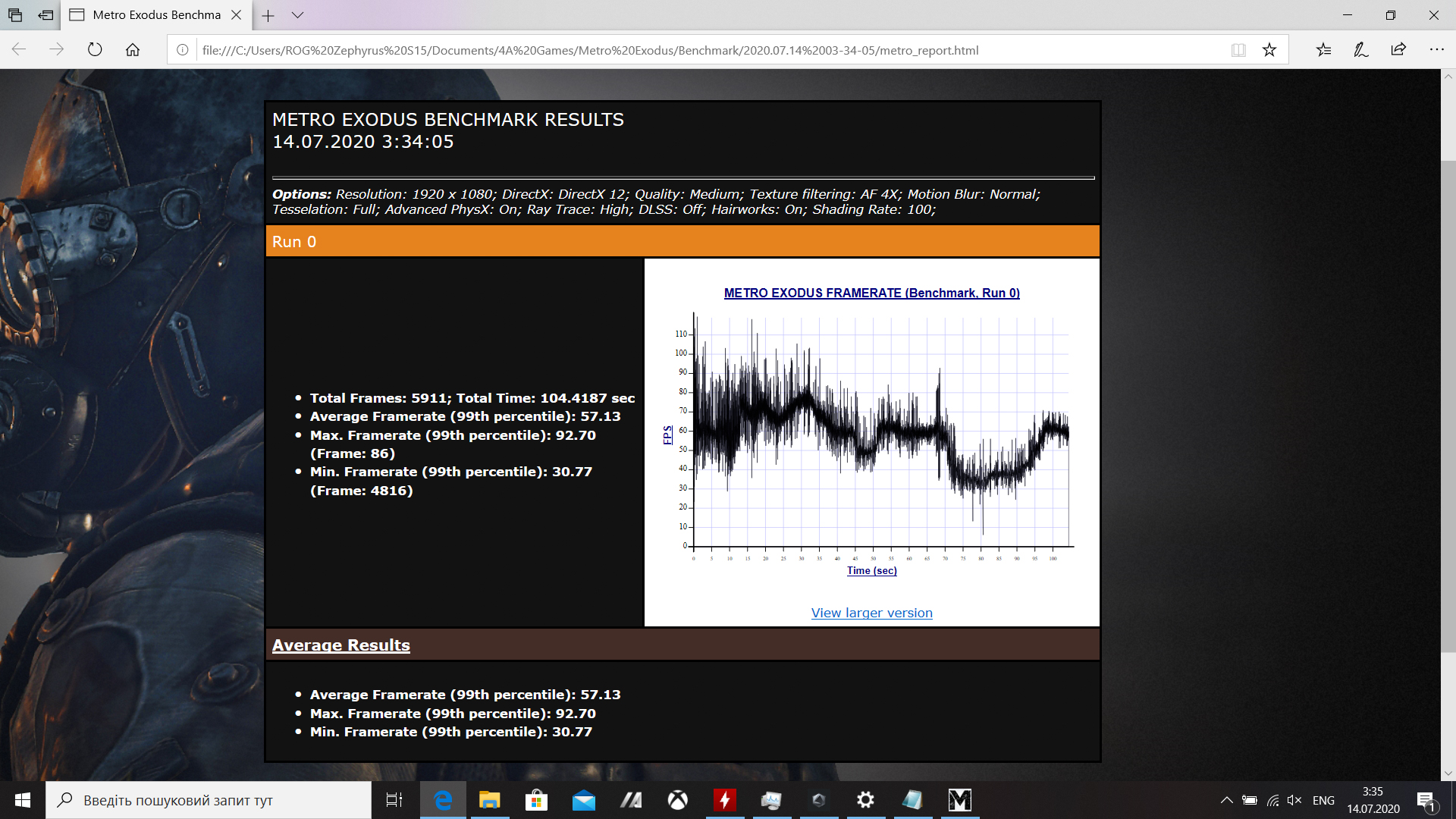This screenshot has width=1456, height=819.
Task: Open Edge Settings and more menu
Action: point(1436,50)
